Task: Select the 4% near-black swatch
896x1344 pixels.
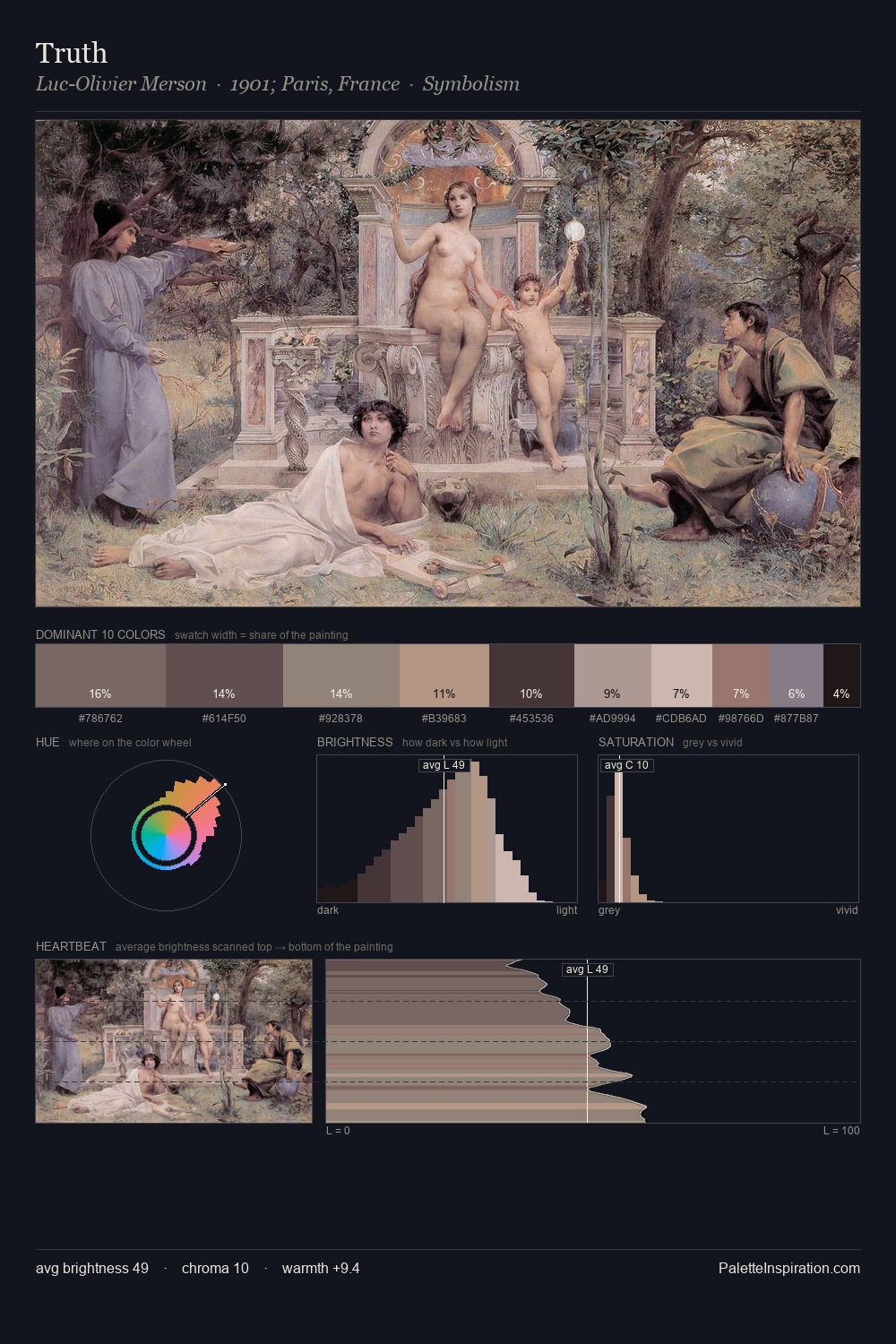Action: tap(841, 676)
